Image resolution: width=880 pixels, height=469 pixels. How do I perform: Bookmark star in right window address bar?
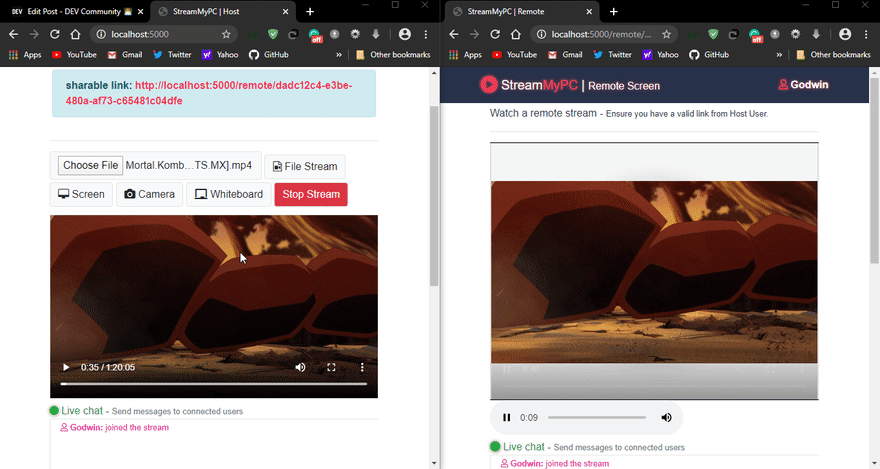point(666,34)
